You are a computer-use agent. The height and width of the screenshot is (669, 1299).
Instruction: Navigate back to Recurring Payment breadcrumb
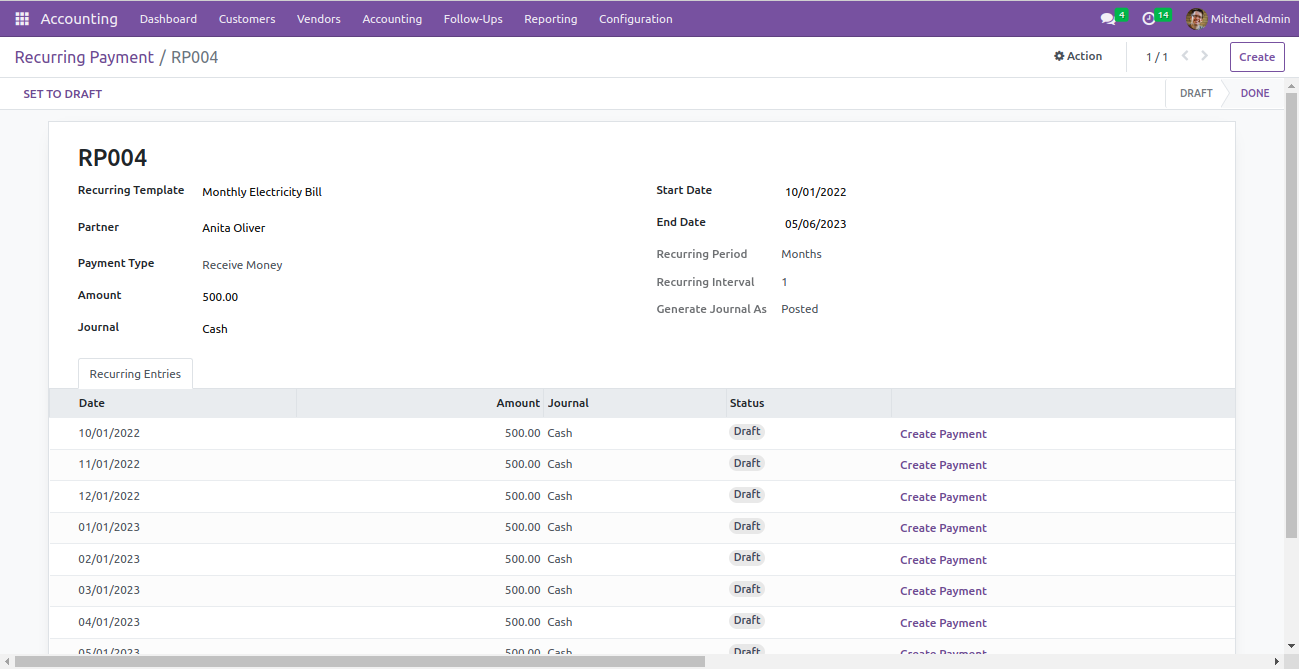[x=84, y=57]
